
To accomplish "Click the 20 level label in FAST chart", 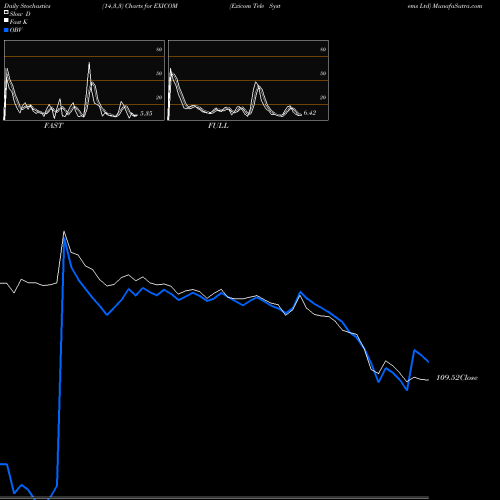I will click(159, 97).
